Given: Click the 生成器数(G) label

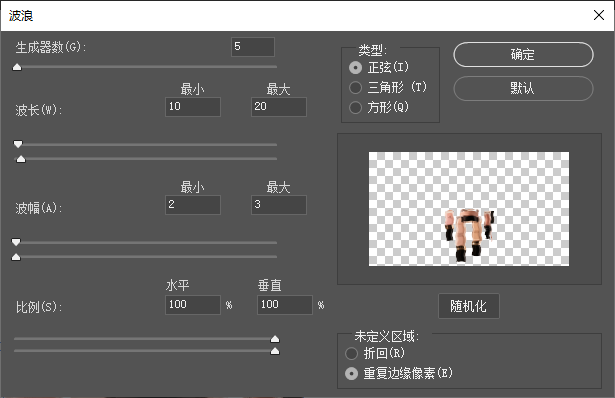Looking at the screenshot, I should [x=51, y=47].
